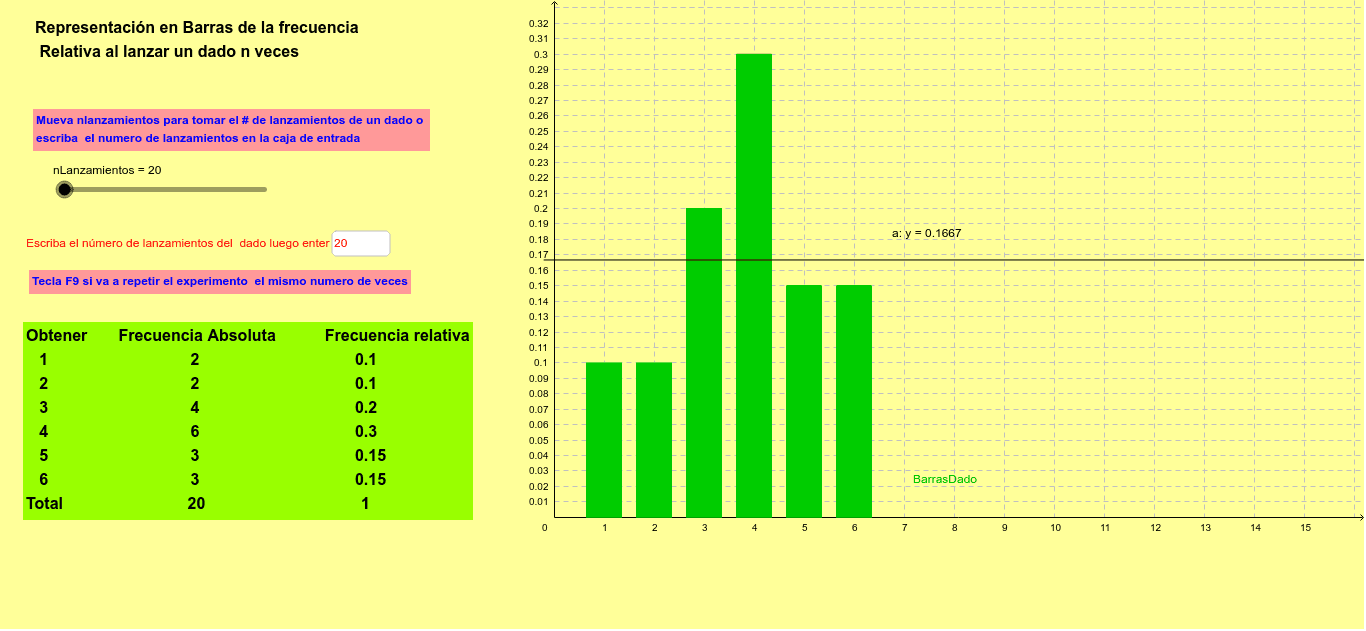Click the red 'Escriba el número' label
This screenshot has height=631, width=1366.
pyautogui.click(x=177, y=243)
